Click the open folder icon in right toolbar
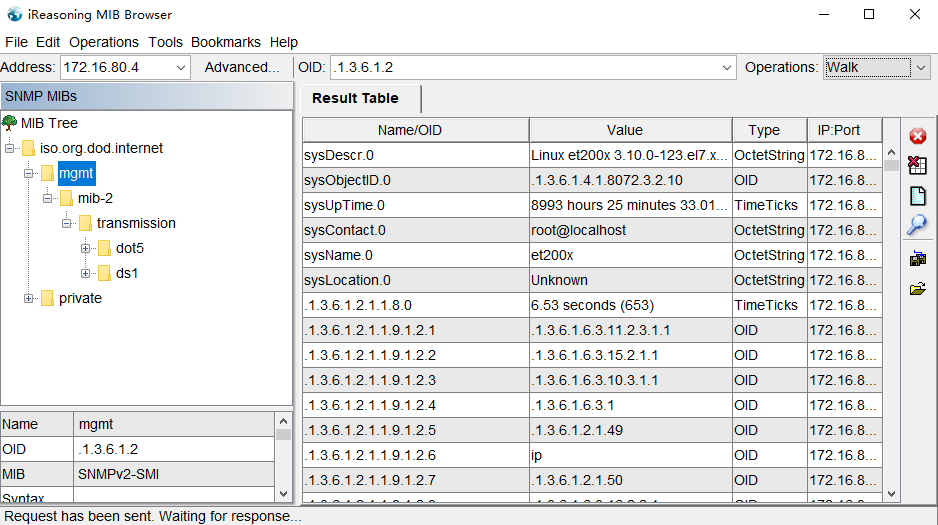This screenshot has height=525, width=938. pos(918,289)
